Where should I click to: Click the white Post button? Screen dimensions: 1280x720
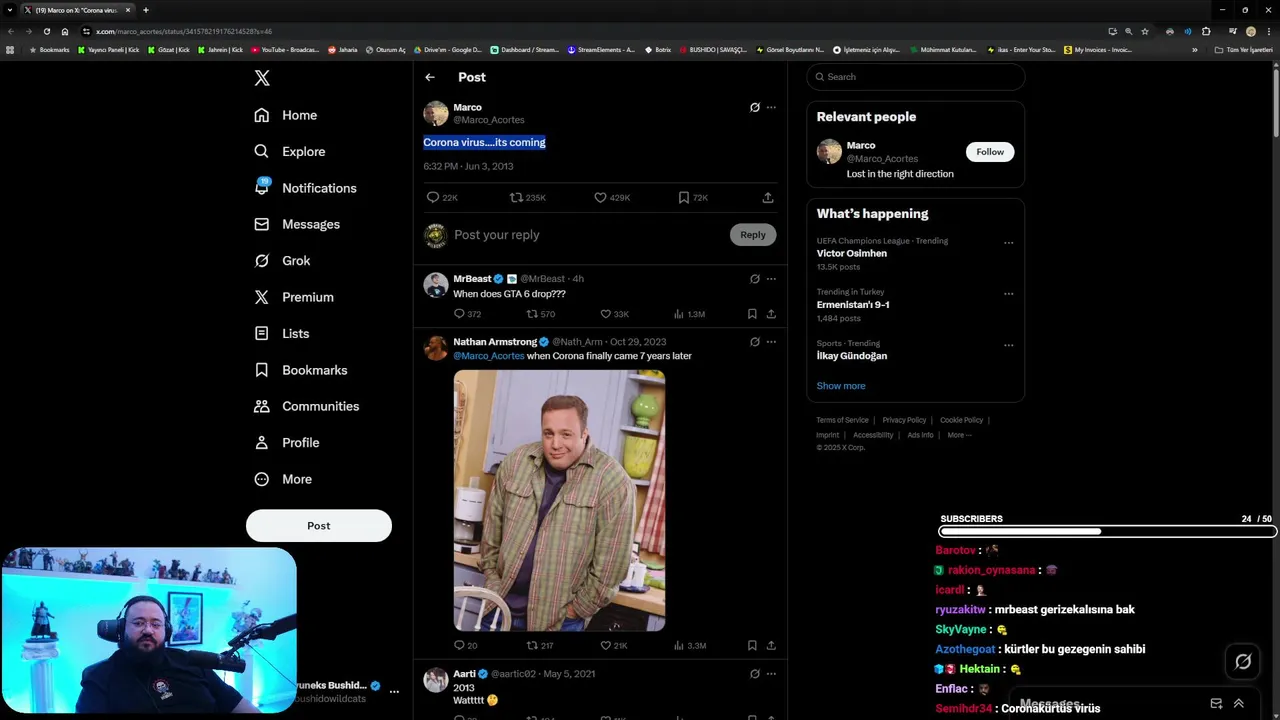click(x=319, y=526)
